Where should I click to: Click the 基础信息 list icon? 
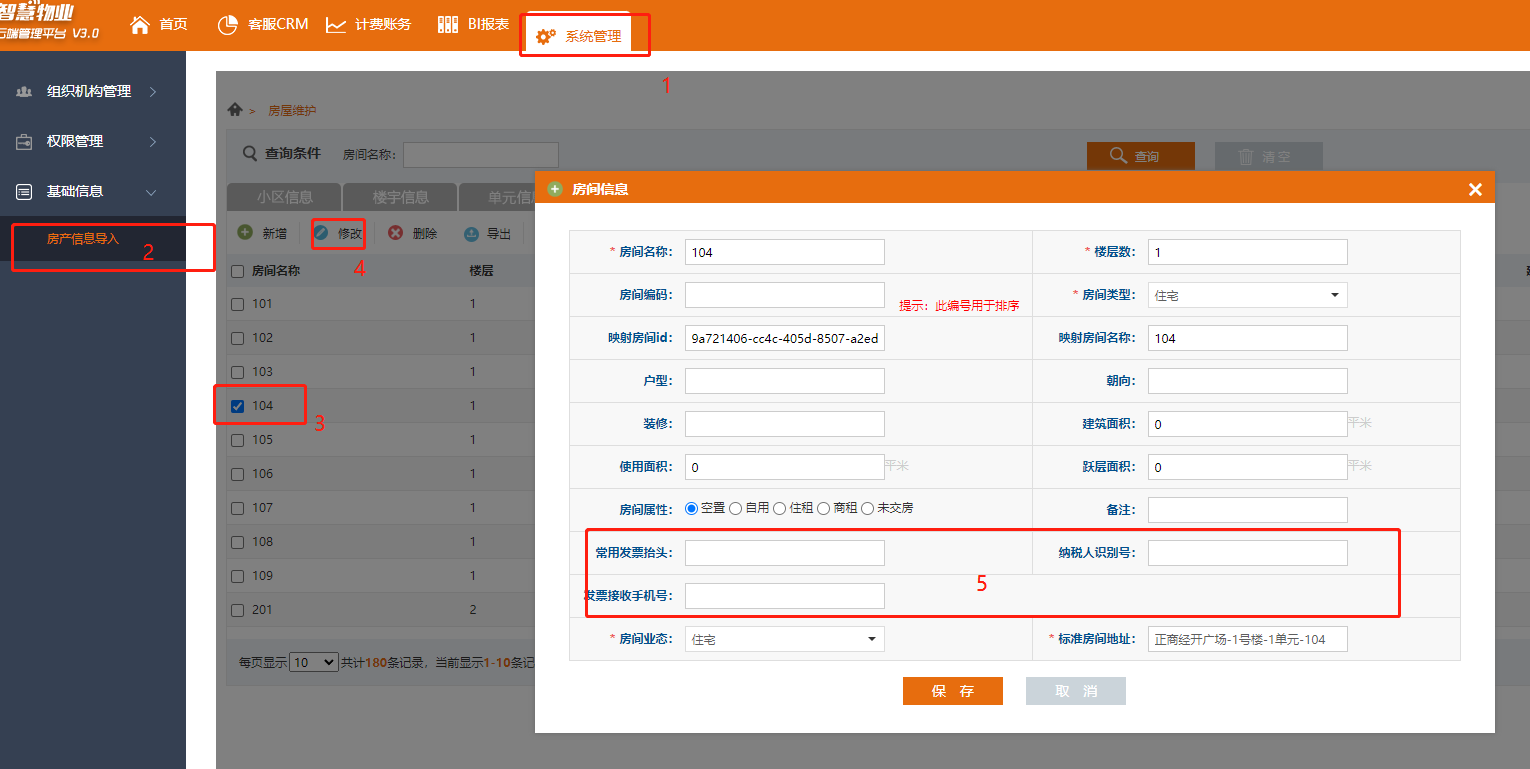[x=24, y=191]
